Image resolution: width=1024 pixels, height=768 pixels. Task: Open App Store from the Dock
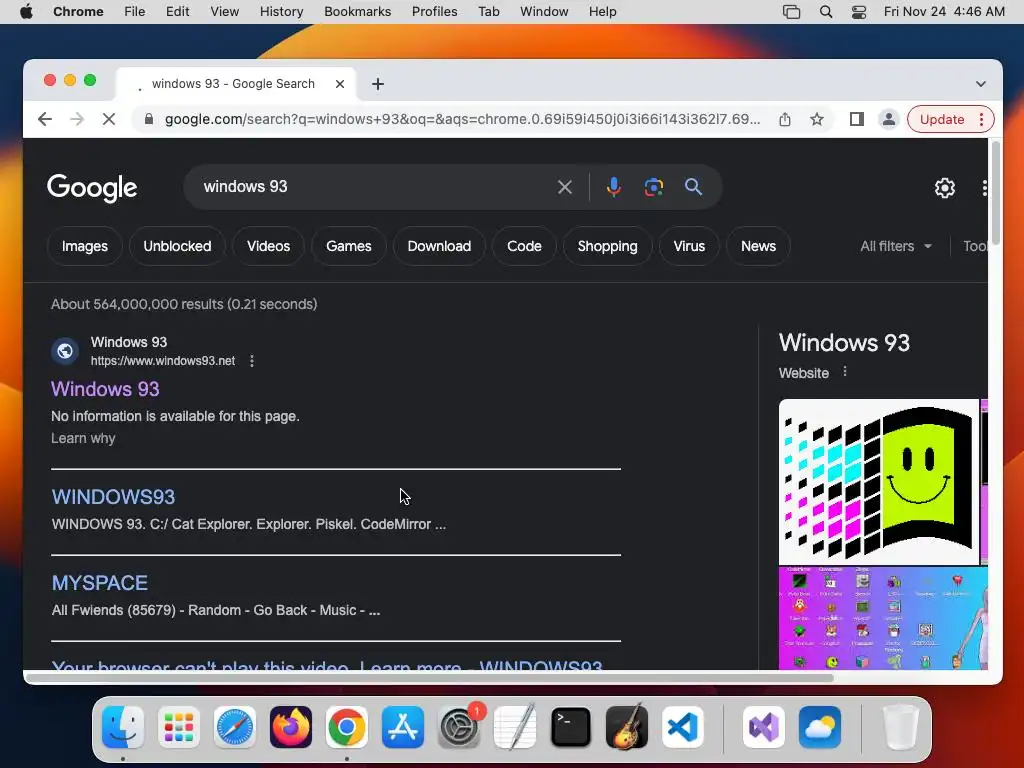[x=402, y=727]
